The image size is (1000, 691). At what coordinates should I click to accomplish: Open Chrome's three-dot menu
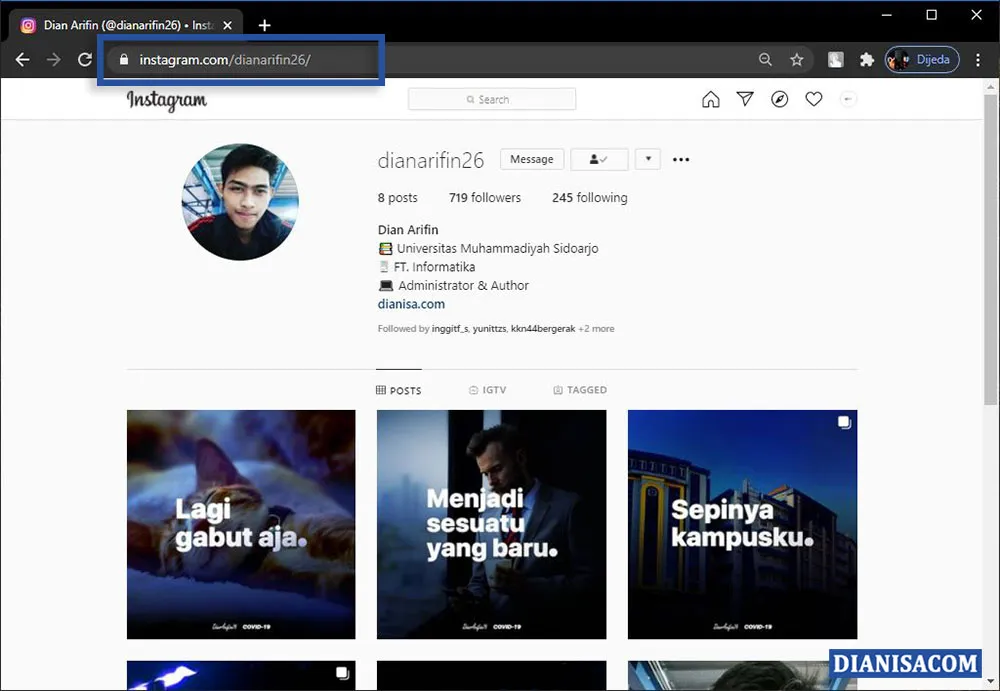click(978, 59)
